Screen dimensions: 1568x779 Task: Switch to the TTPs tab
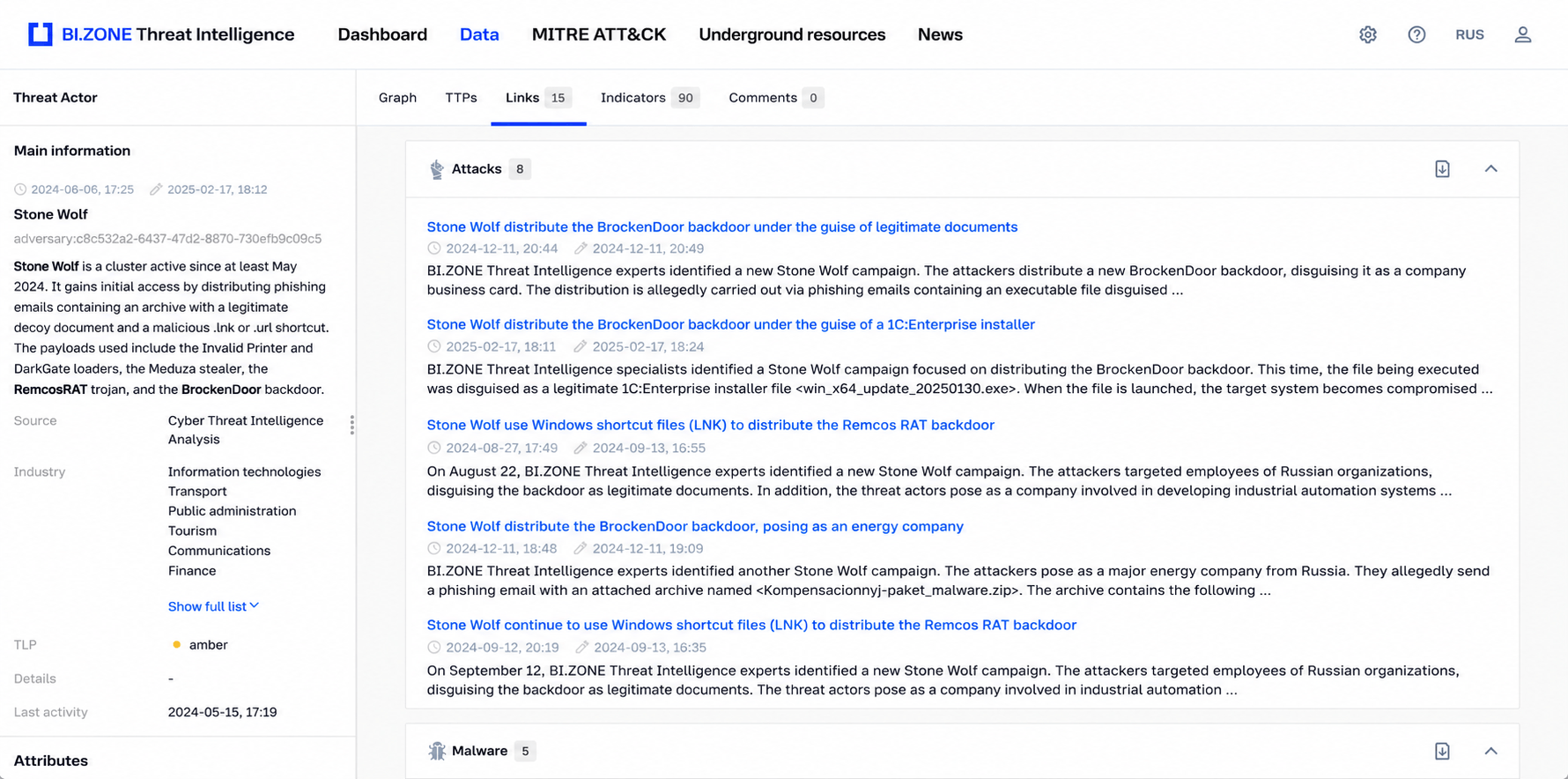[x=461, y=98]
